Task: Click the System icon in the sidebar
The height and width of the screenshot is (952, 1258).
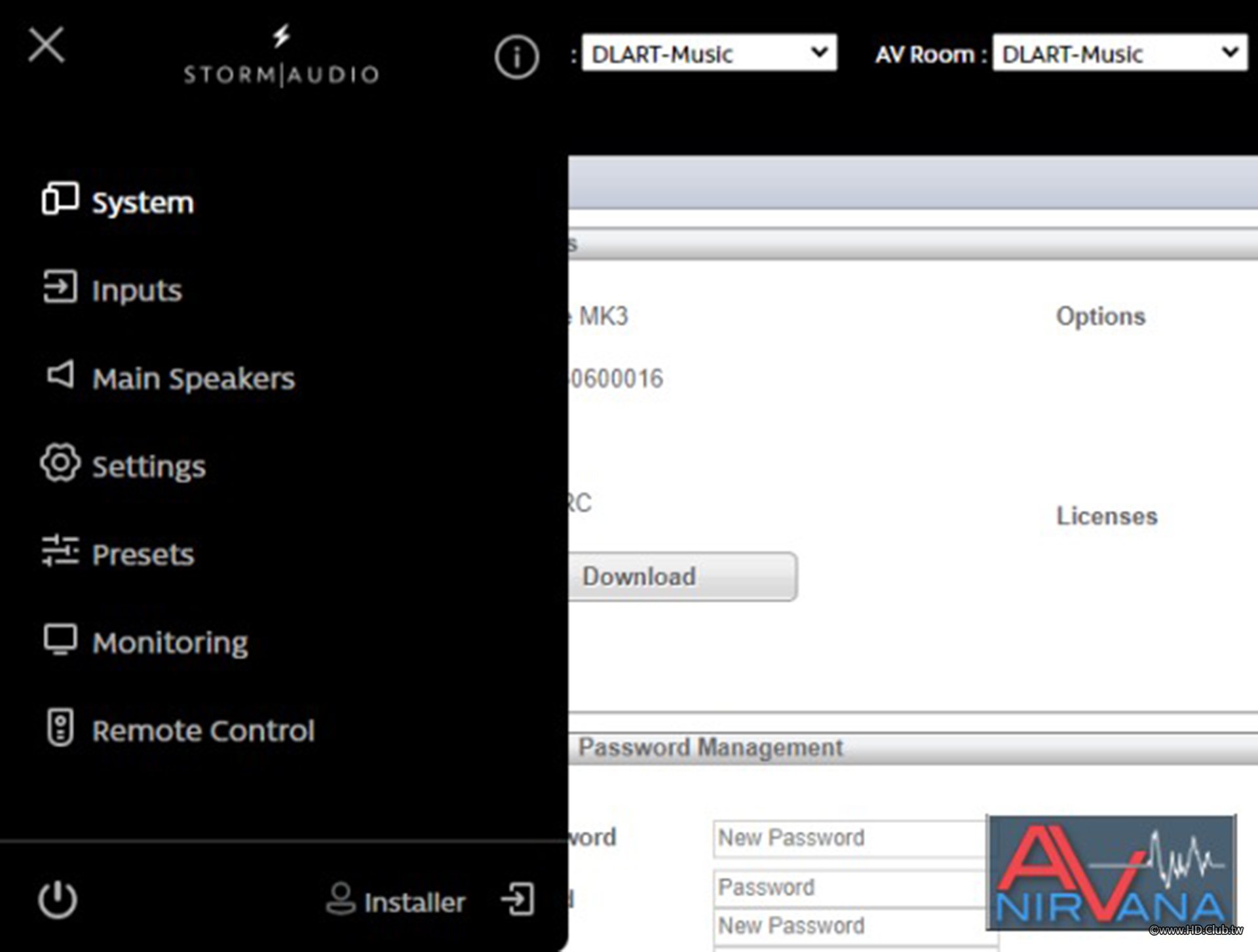Action: point(60,198)
